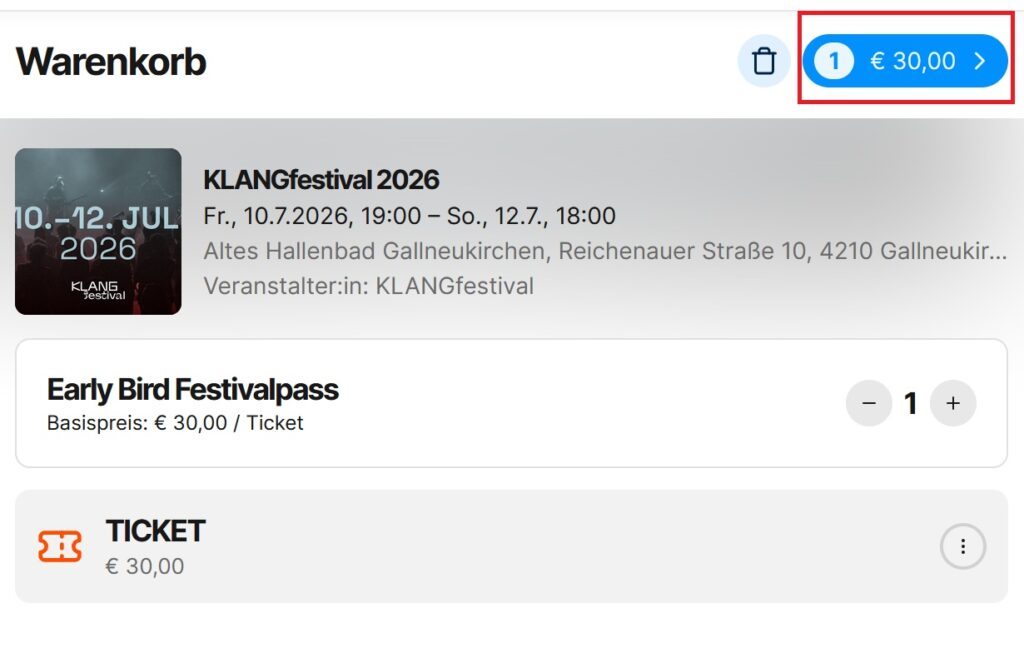
Task: Decrease Early Bird Festivalpass quantity with minus
Action: coord(869,403)
